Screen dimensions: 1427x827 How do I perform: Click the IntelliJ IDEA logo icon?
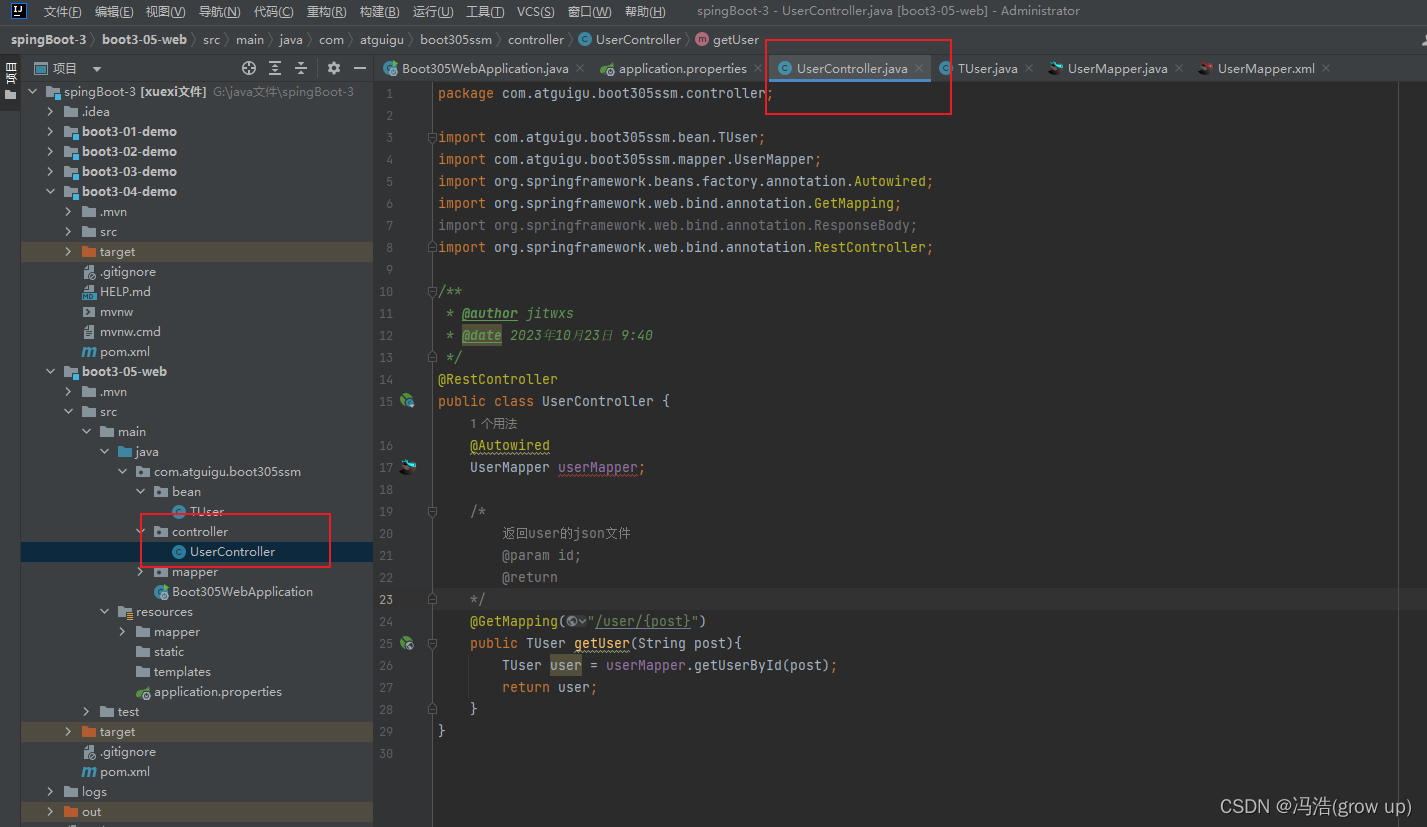coord(18,11)
